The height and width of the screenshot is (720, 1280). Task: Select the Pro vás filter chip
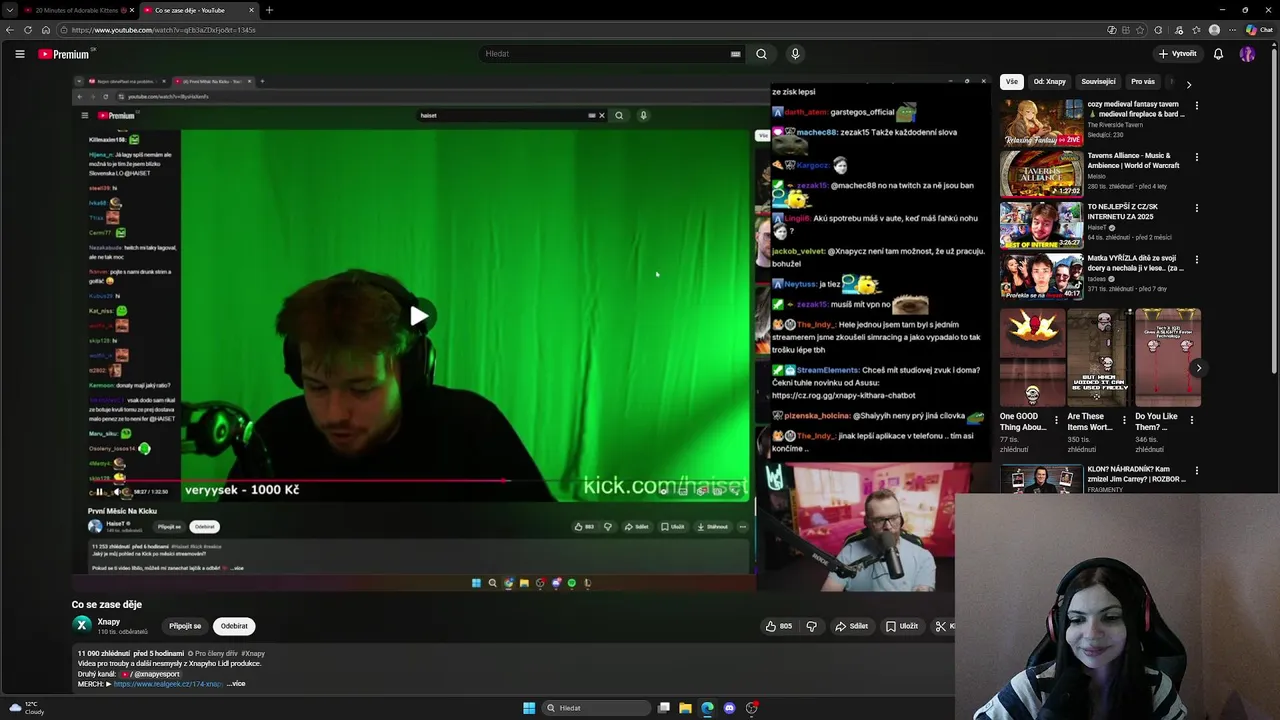[x=1143, y=82]
